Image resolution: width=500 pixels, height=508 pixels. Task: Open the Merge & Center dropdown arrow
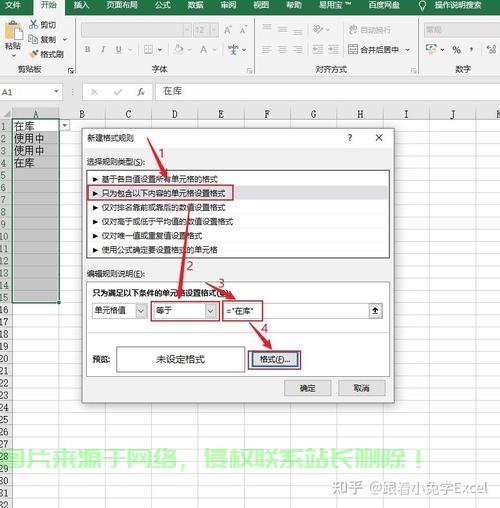(x=407, y=50)
